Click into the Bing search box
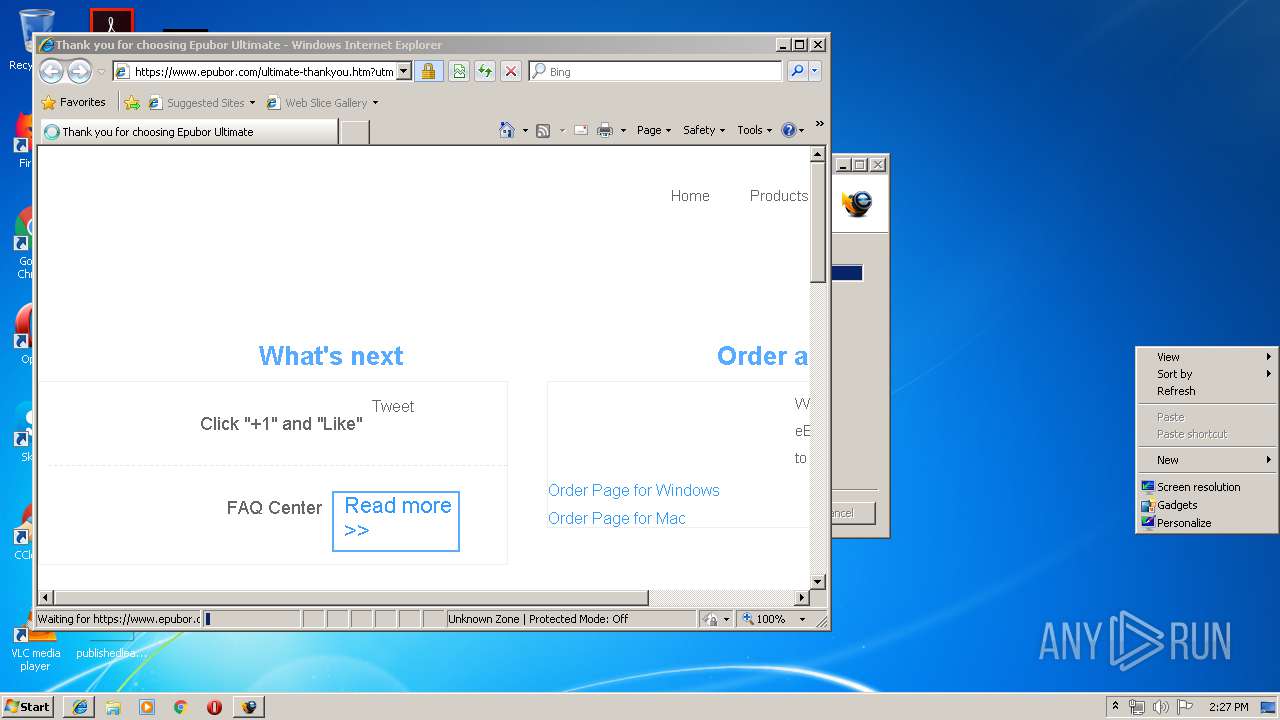The image size is (1280, 720). (656, 71)
